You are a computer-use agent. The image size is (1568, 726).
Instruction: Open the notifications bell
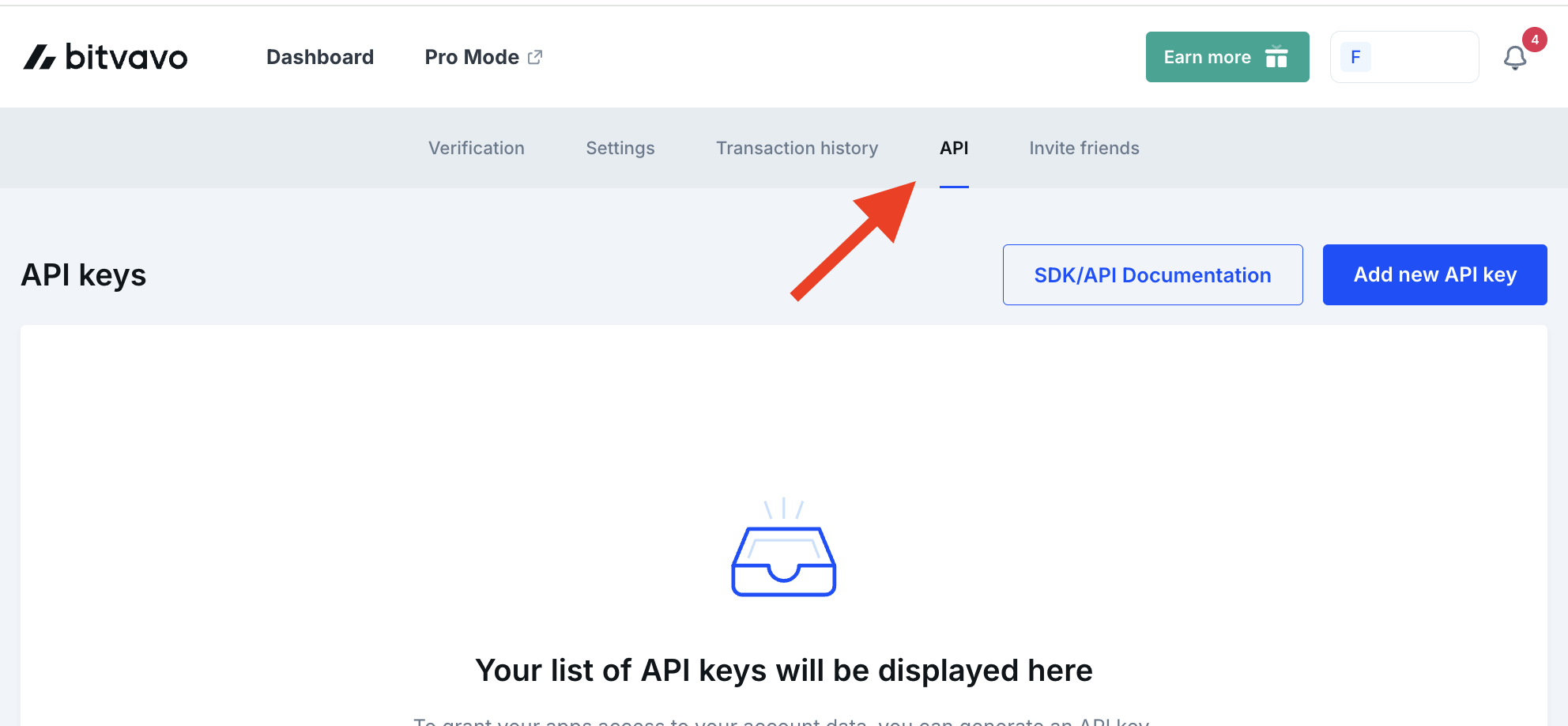[x=1514, y=58]
